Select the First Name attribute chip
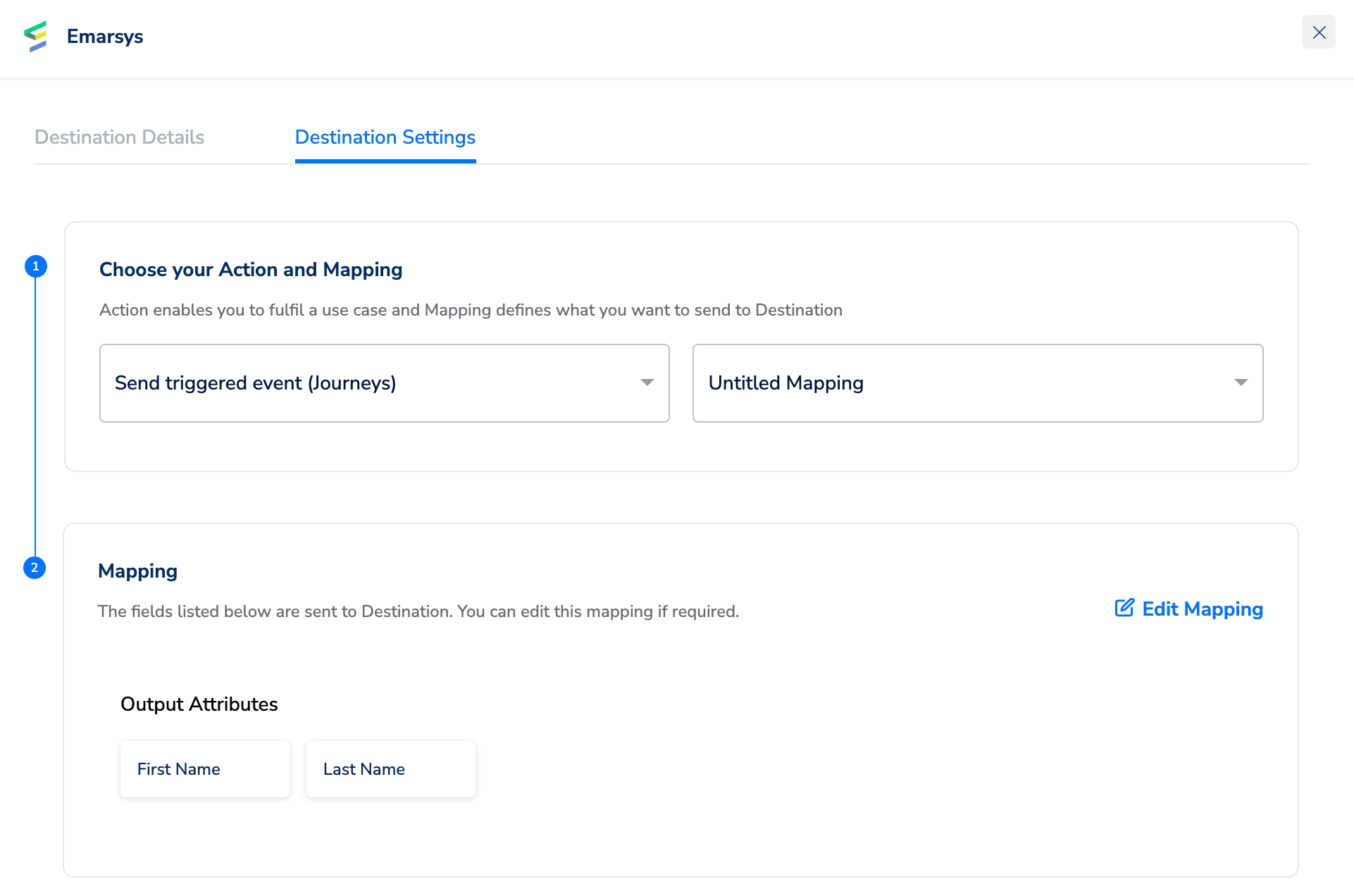 (204, 769)
